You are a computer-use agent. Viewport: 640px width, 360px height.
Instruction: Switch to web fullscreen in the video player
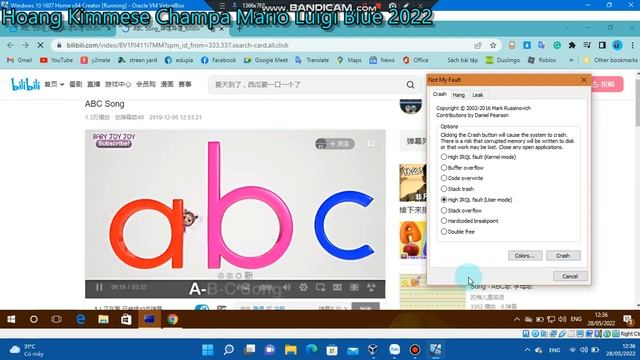[x=354, y=287]
